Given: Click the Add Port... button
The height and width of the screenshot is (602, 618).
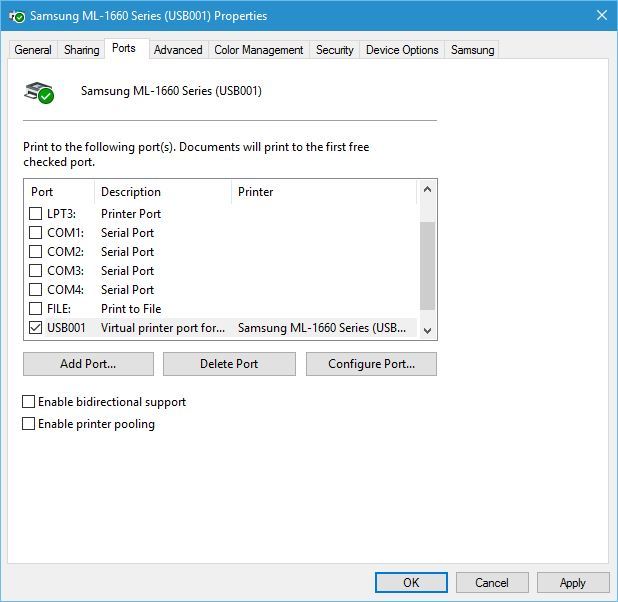Looking at the screenshot, I should [88, 364].
